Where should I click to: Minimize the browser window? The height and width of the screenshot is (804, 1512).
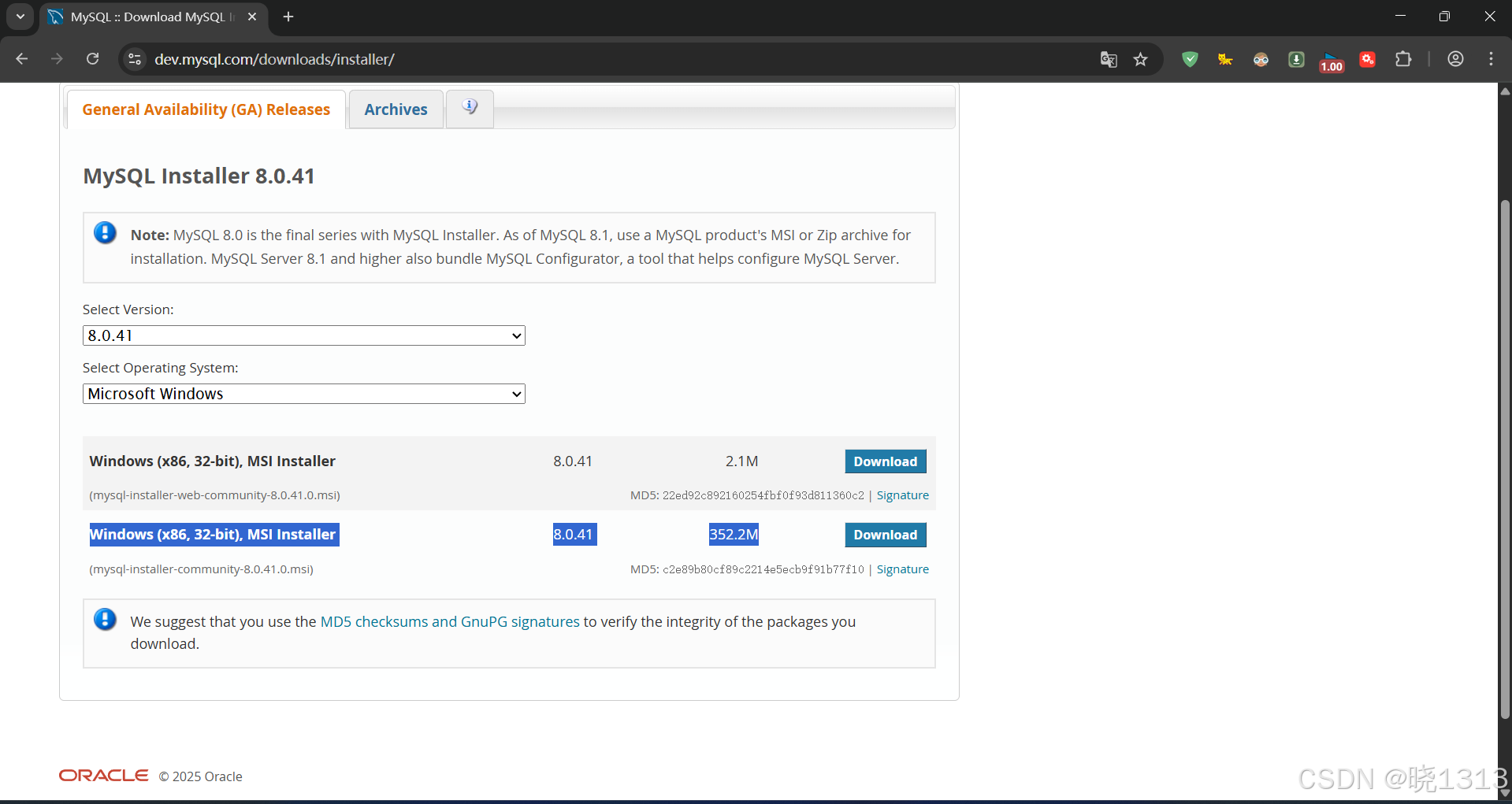[x=1400, y=16]
